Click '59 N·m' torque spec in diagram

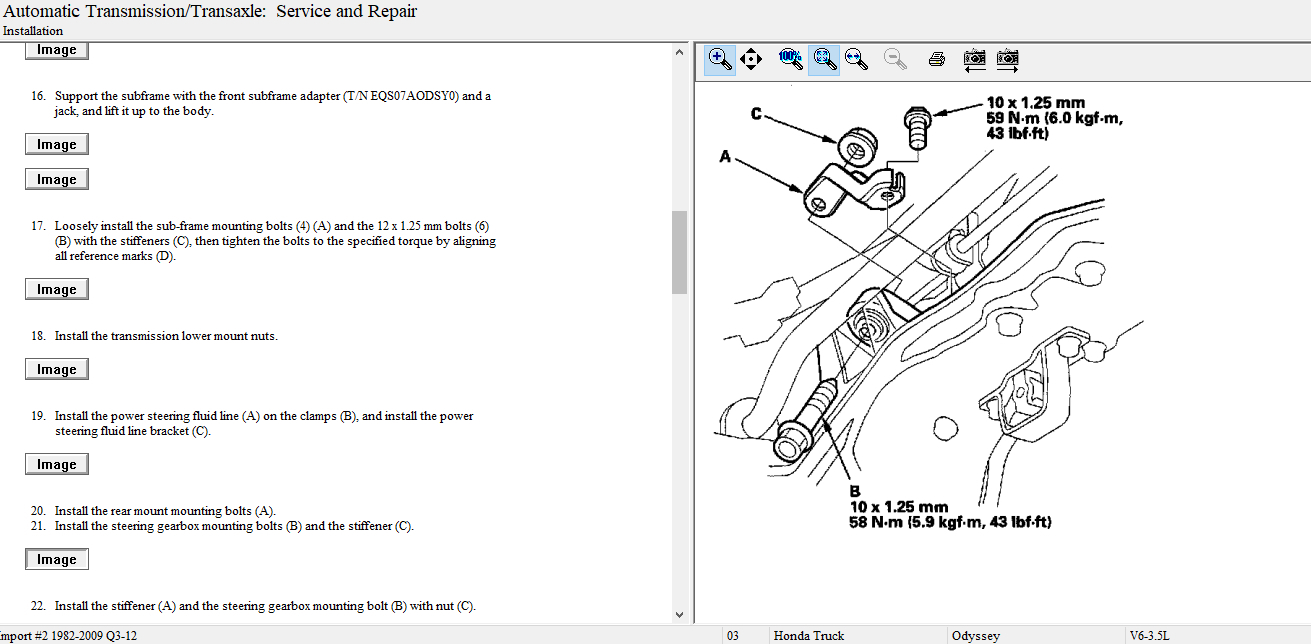point(1055,118)
